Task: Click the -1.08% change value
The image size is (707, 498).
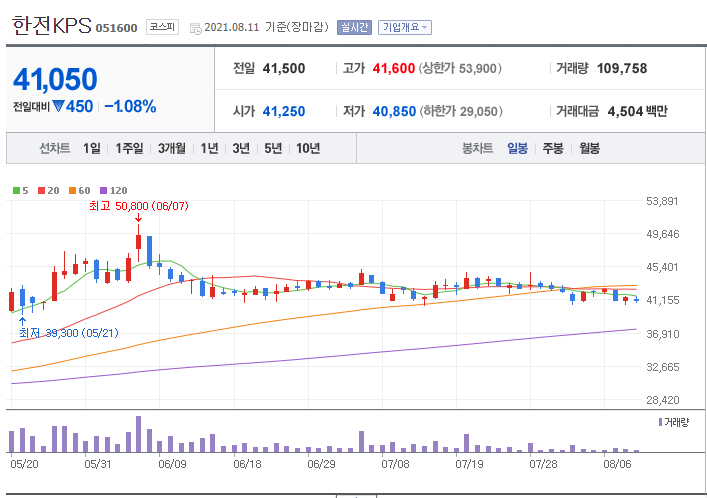Action: (130, 106)
